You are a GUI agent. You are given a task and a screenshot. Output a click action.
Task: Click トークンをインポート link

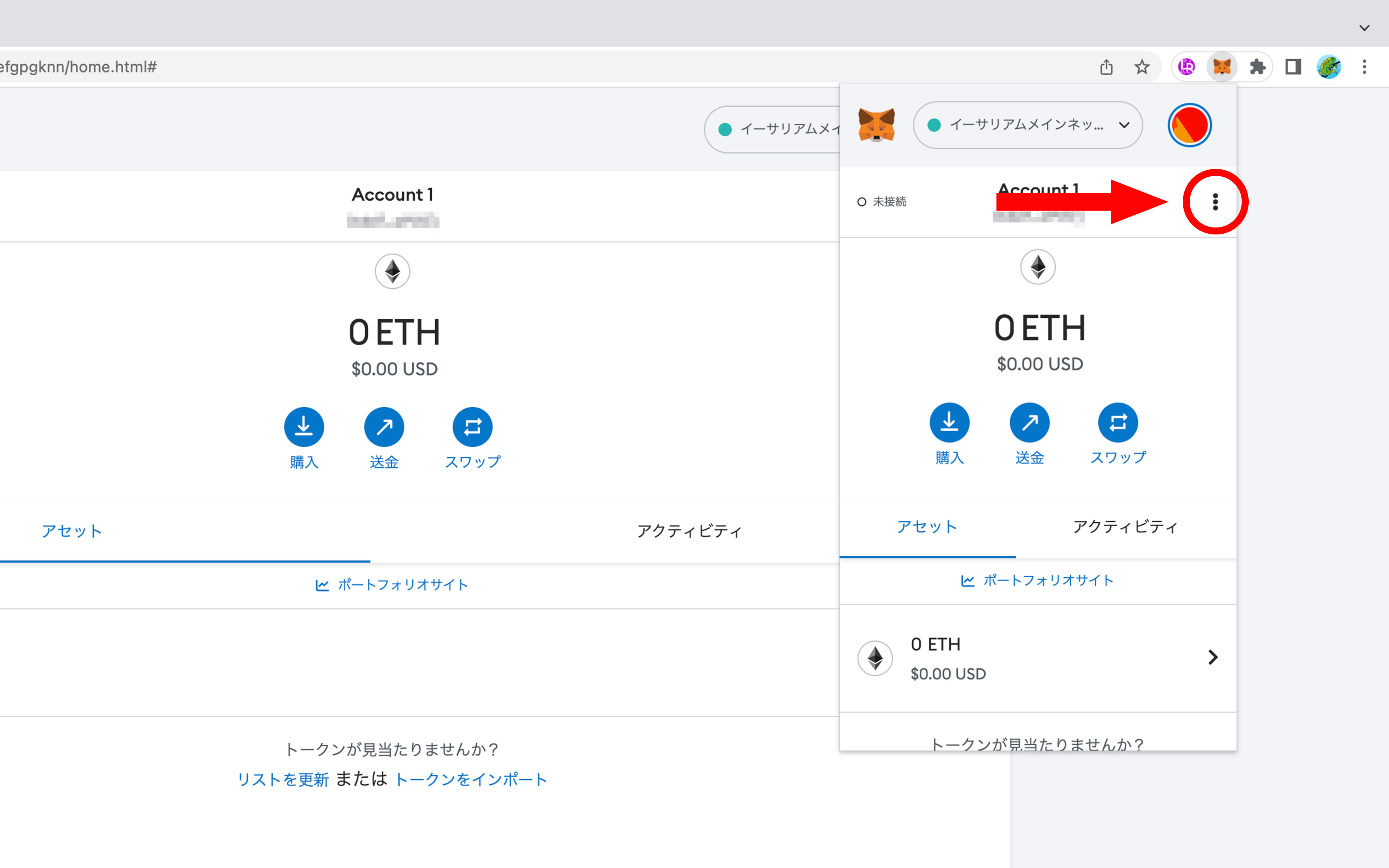(x=470, y=780)
